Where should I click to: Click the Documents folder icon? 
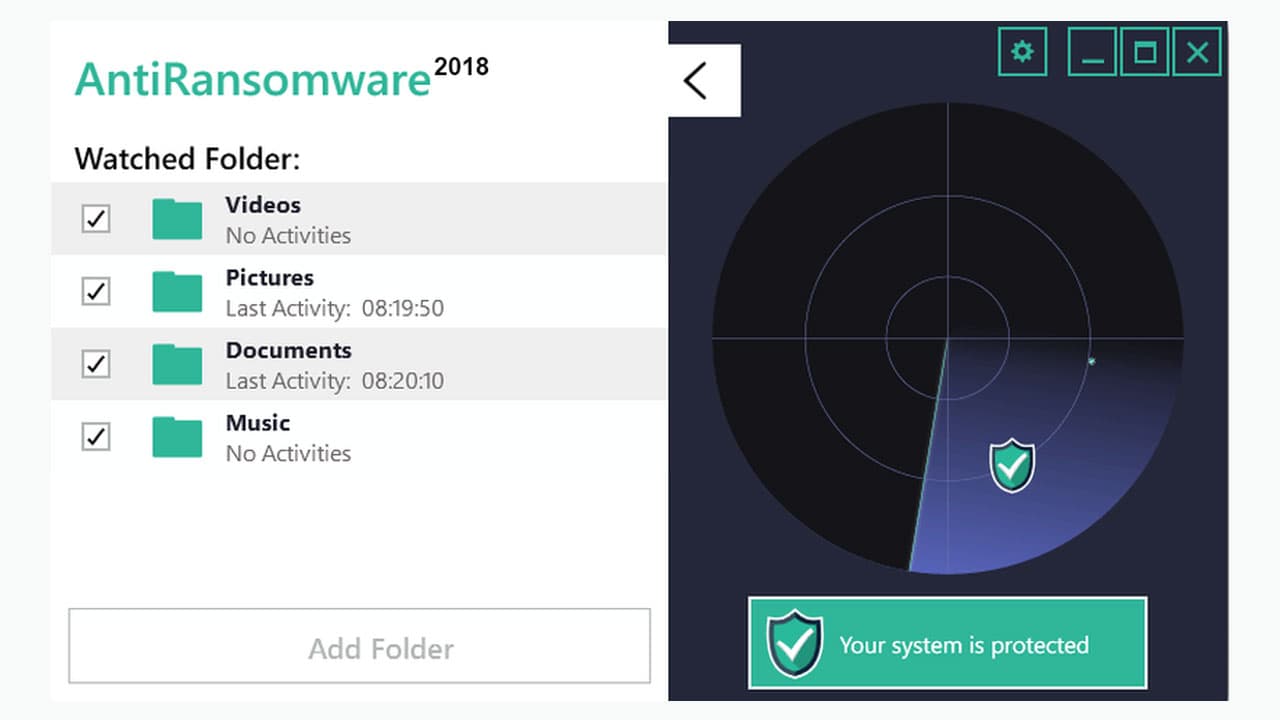[x=177, y=364]
